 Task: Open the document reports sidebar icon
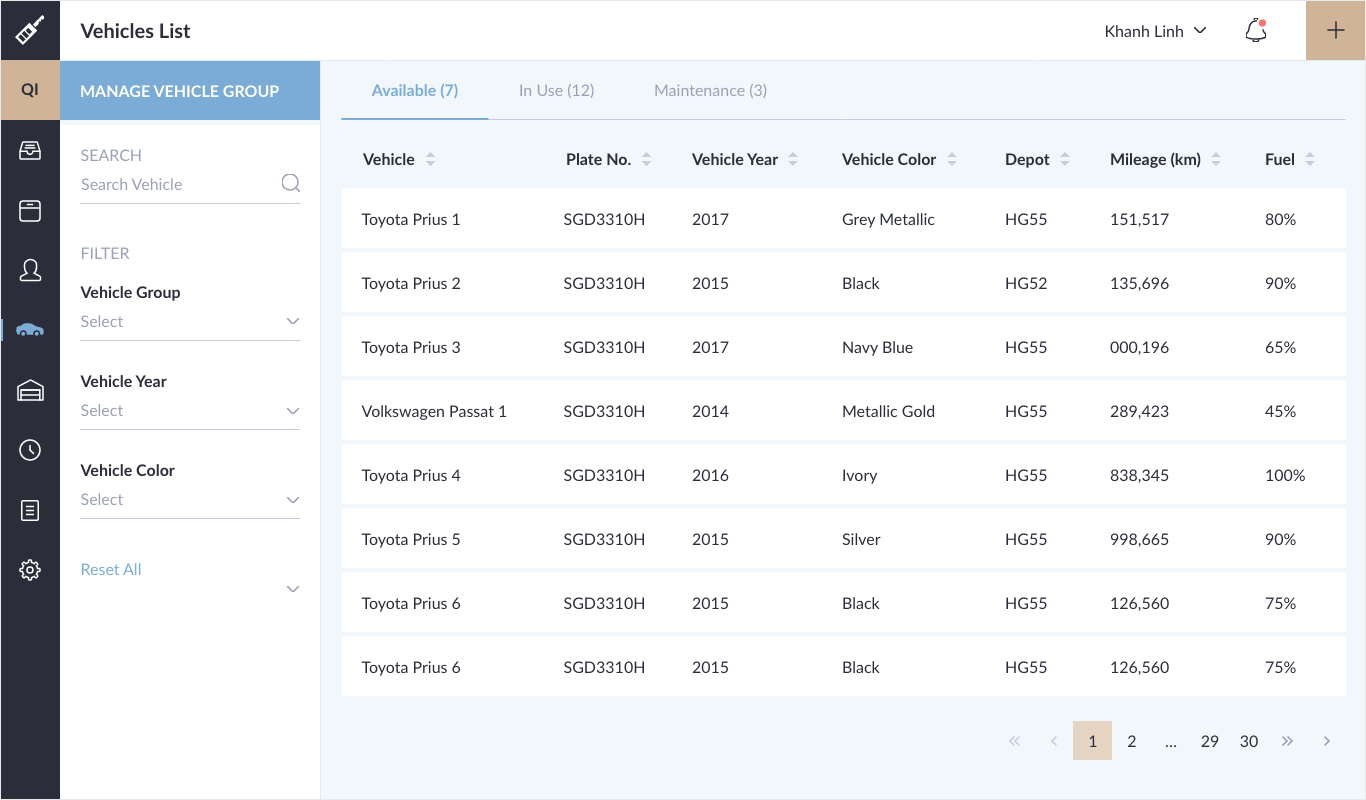pos(30,510)
